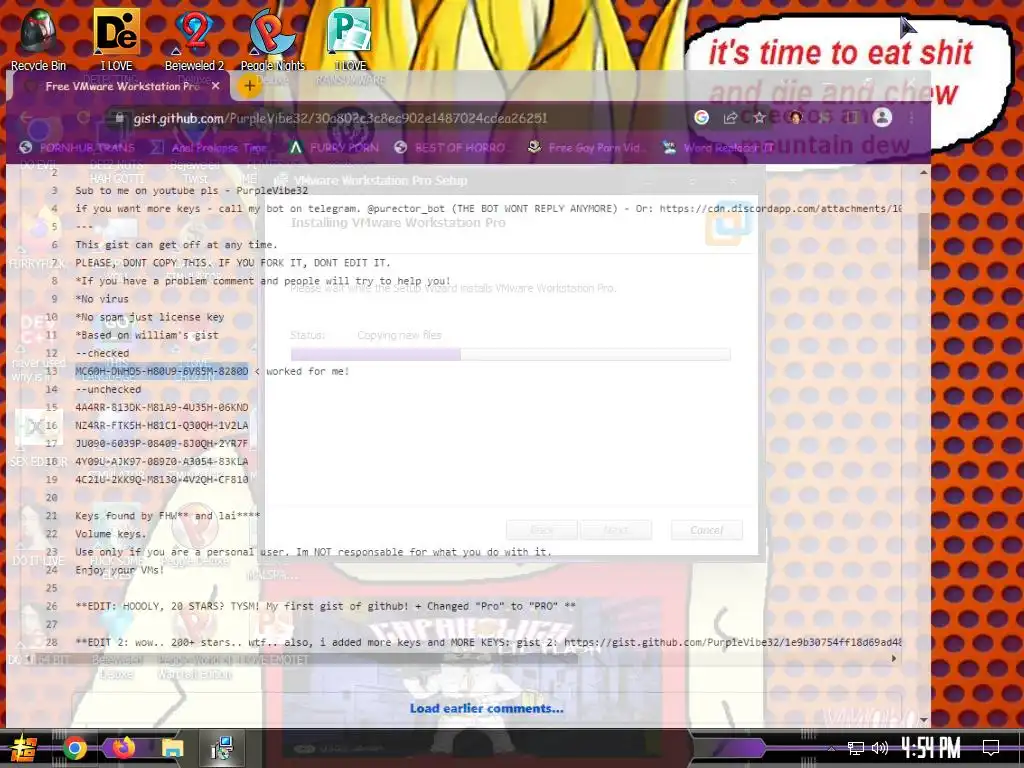Click the scroll-down arrow of page scrollbar
The image size is (1024, 768).
(x=923, y=720)
